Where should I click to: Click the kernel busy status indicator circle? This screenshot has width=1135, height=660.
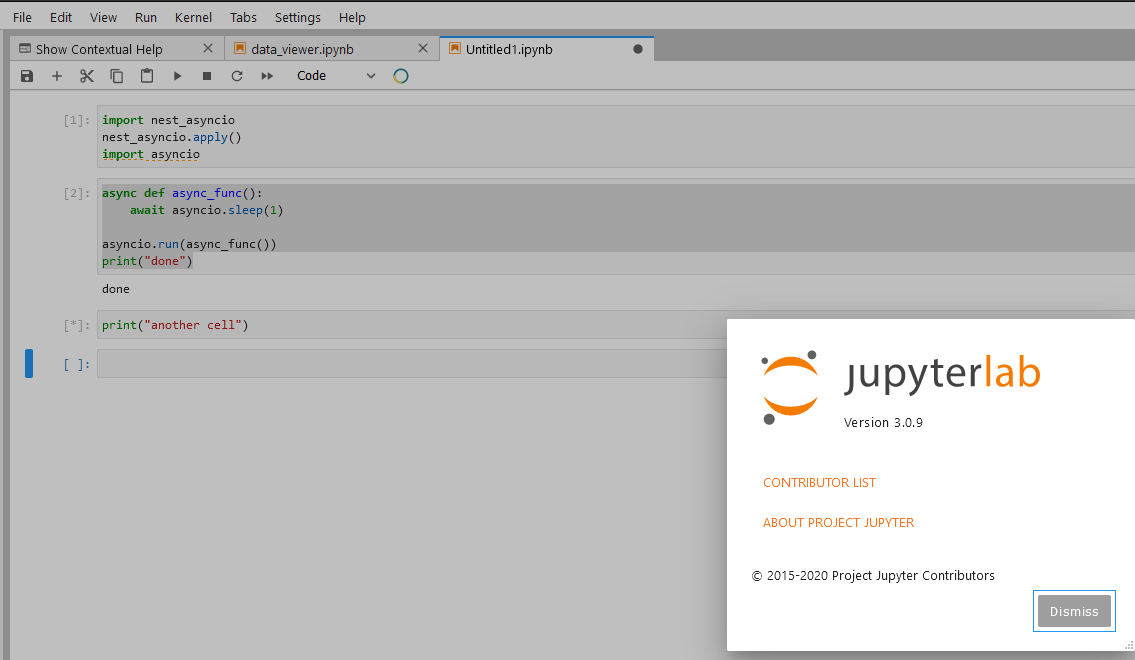pyautogui.click(x=401, y=76)
